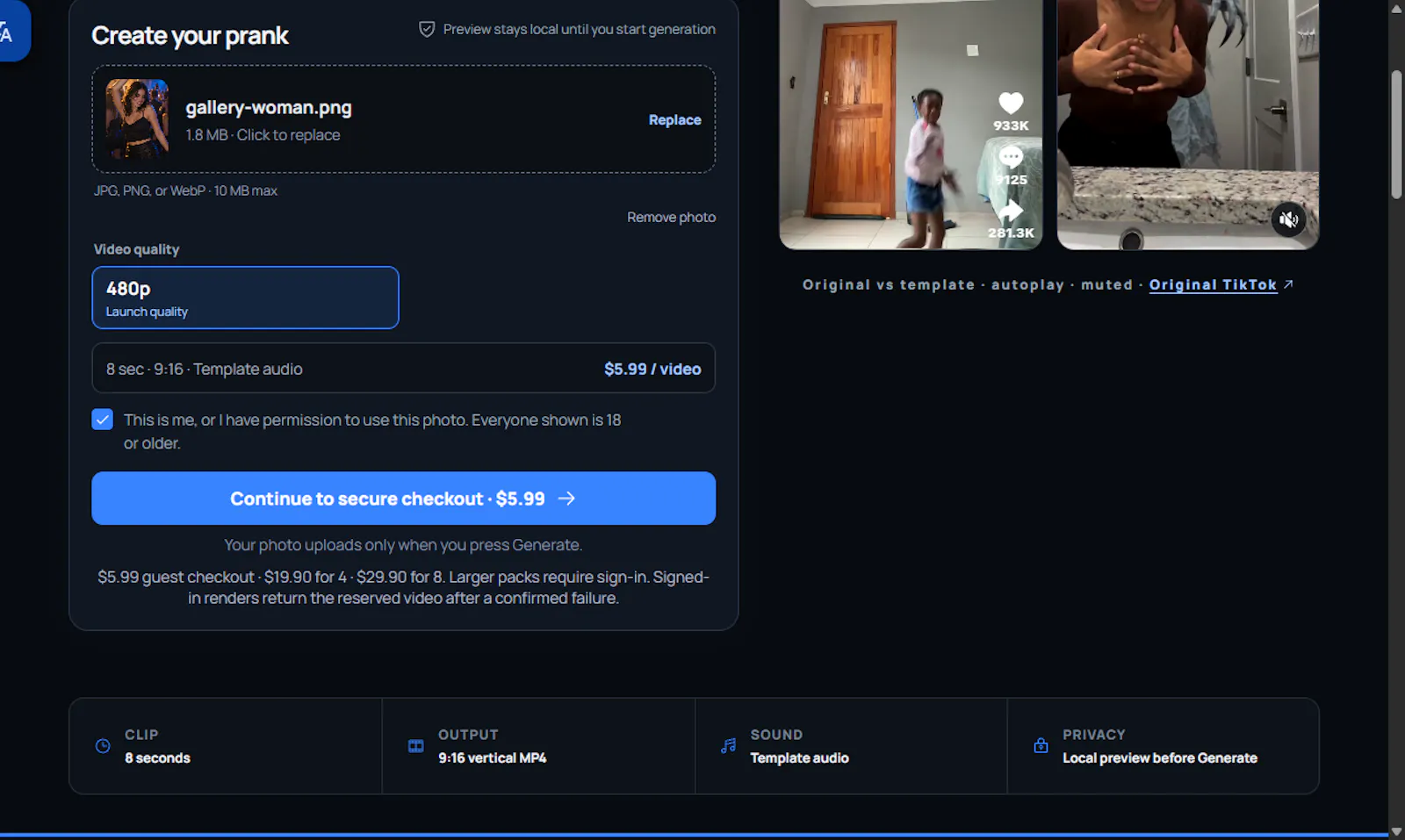Click the heart like icon showing 933K
Screen dimensions: 1405x840
[x=1011, y=103]
